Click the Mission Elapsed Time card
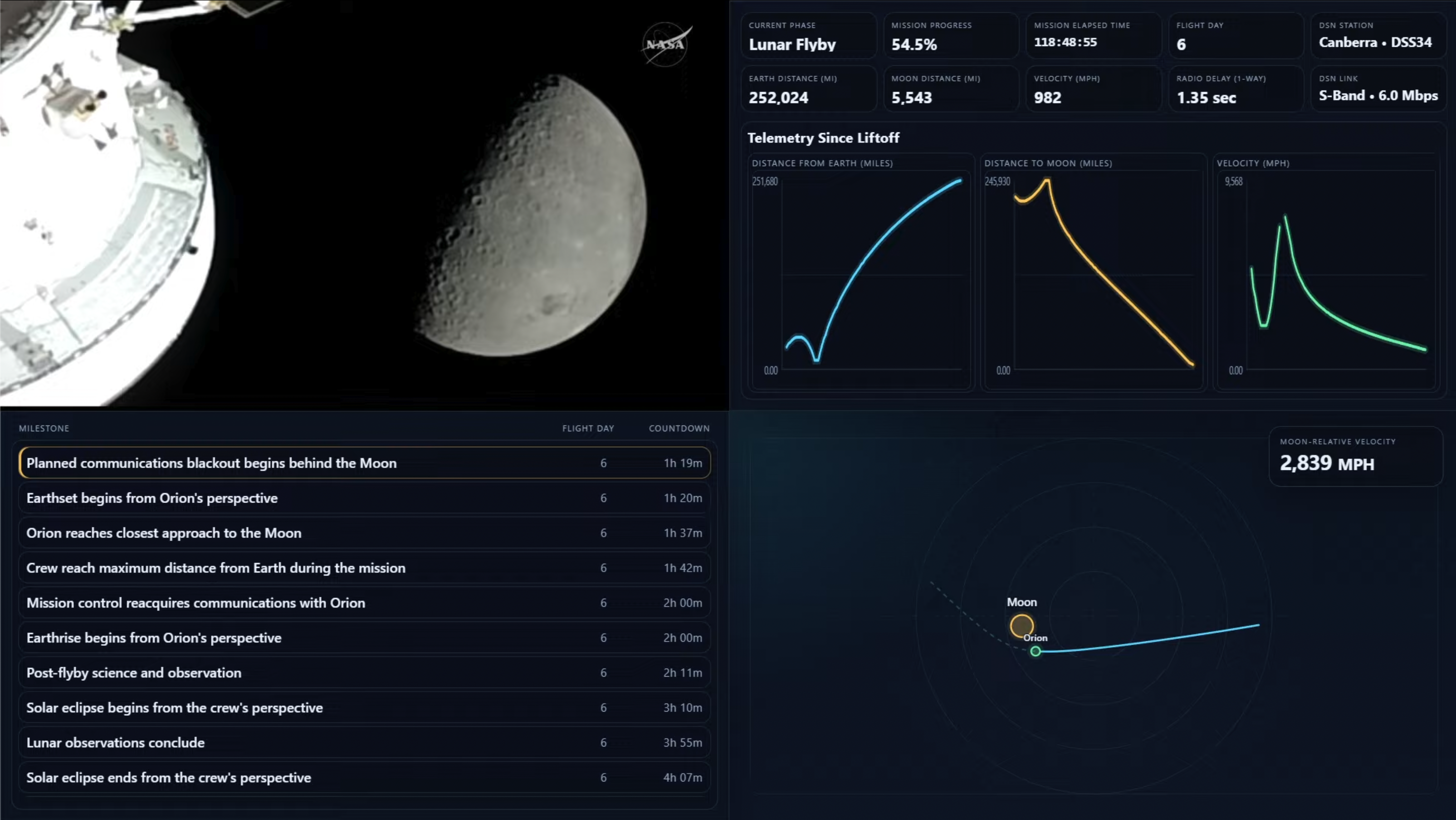1456x820 pixels. pyautogui.click(x=1093, y=36)
